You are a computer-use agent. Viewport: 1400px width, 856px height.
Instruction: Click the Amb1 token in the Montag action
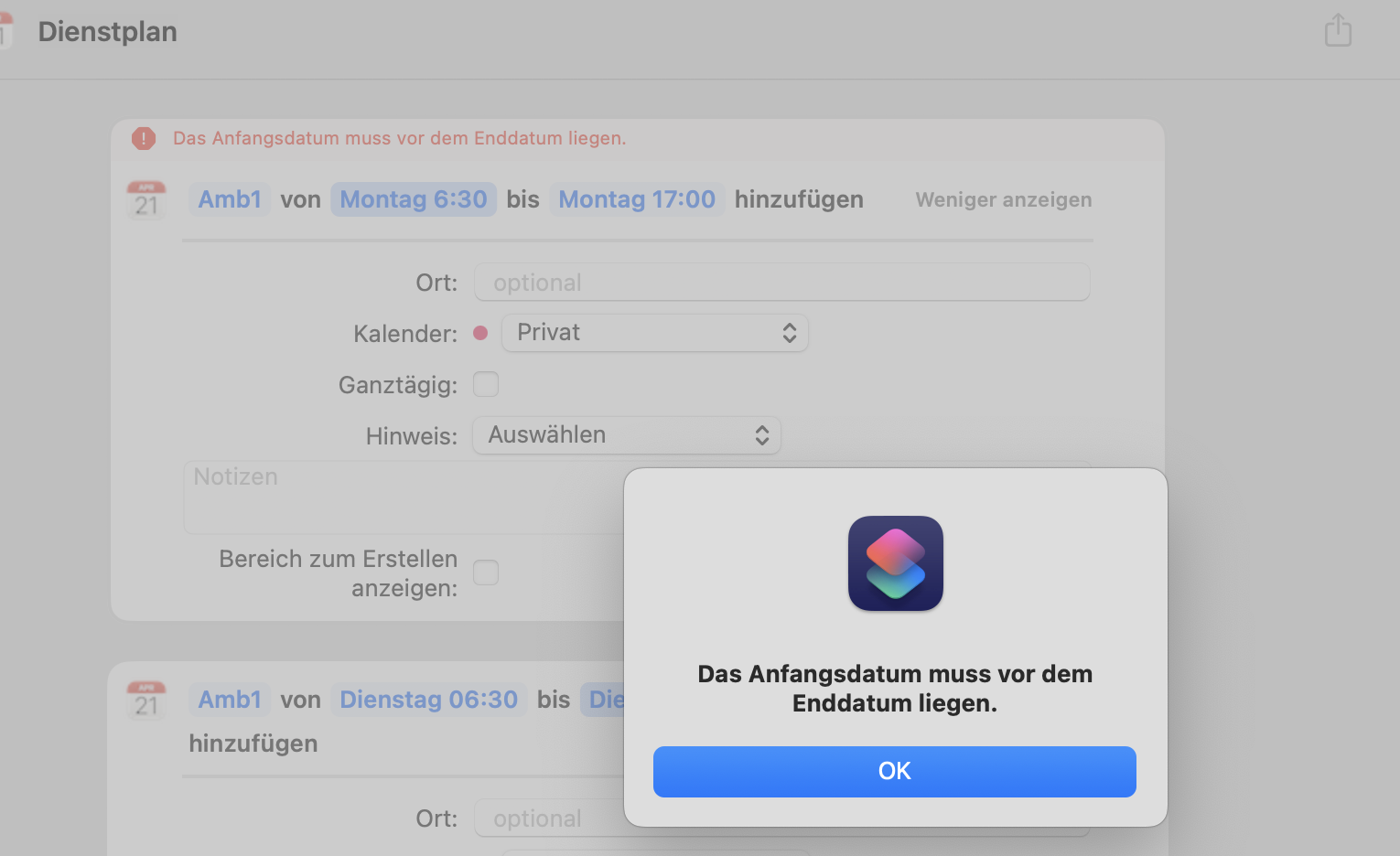pos(230,199)
